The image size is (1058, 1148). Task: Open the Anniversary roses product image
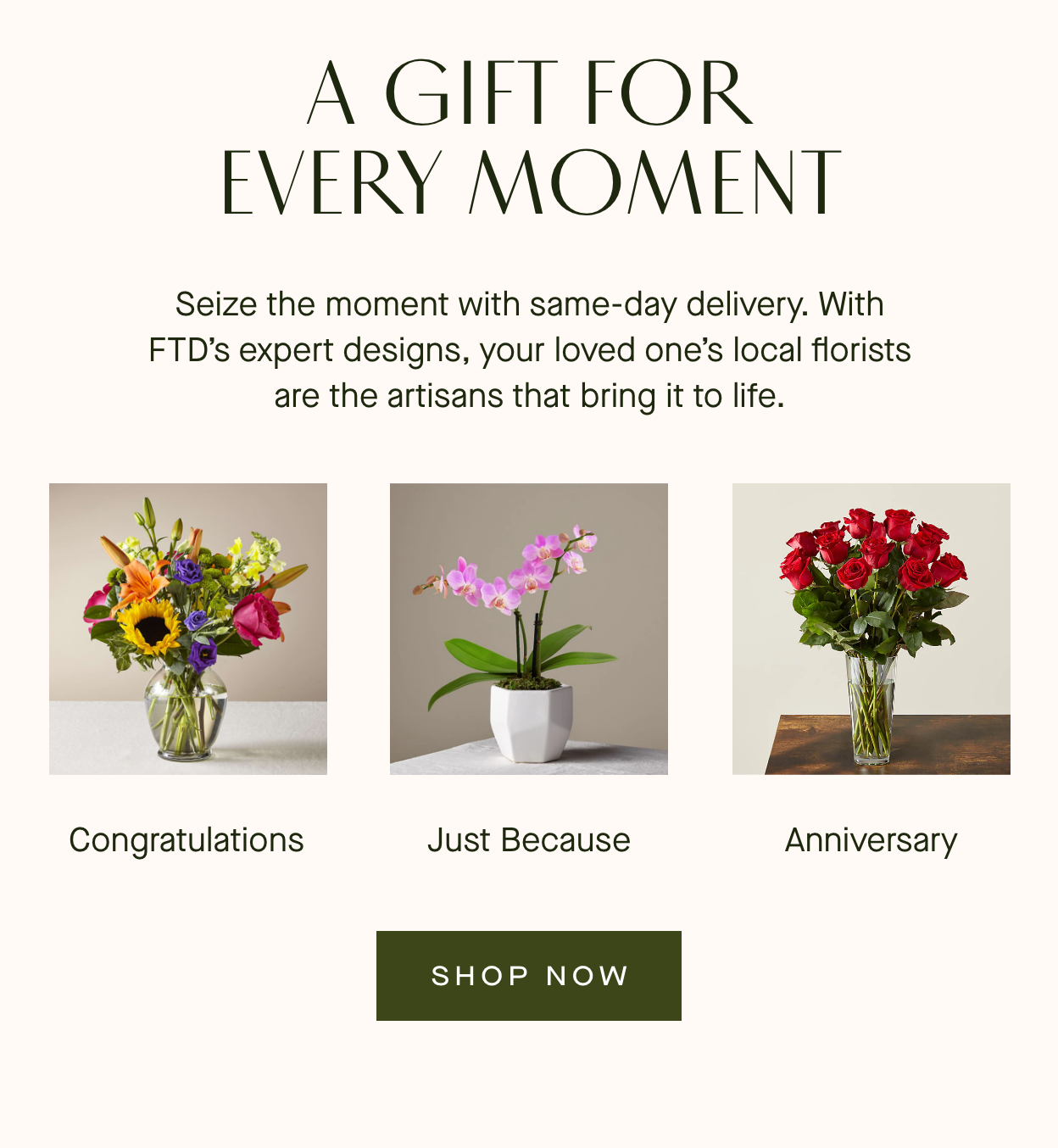coord(870,628)
